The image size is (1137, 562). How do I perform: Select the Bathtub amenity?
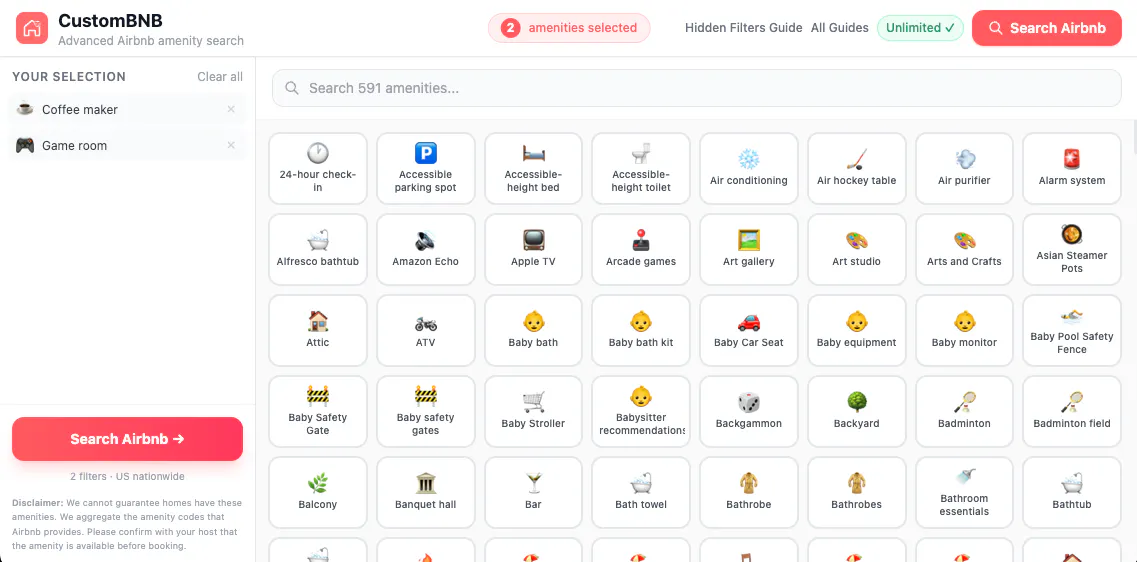1072,492
